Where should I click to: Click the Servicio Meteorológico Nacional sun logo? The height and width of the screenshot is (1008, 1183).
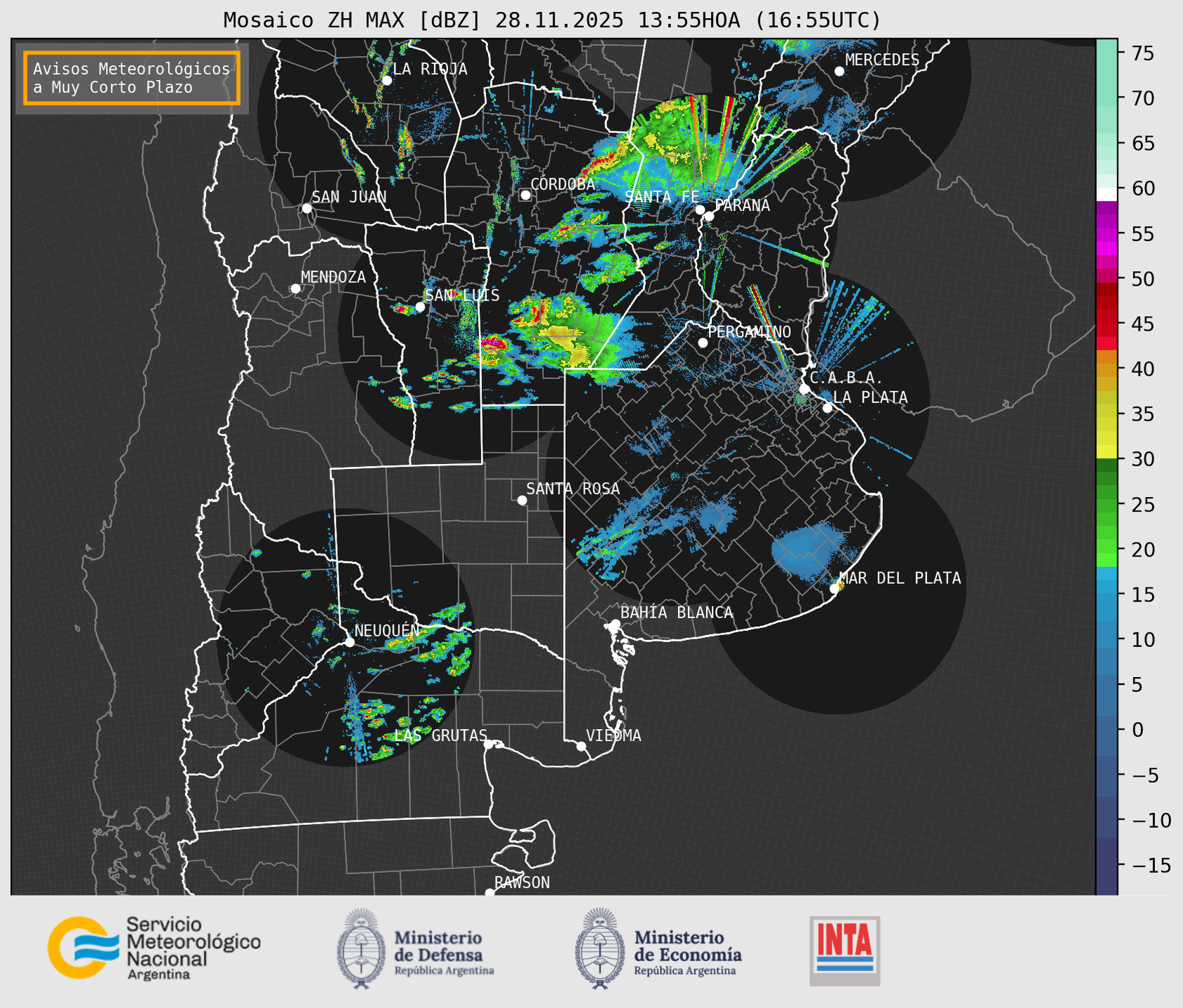[83, 947]
